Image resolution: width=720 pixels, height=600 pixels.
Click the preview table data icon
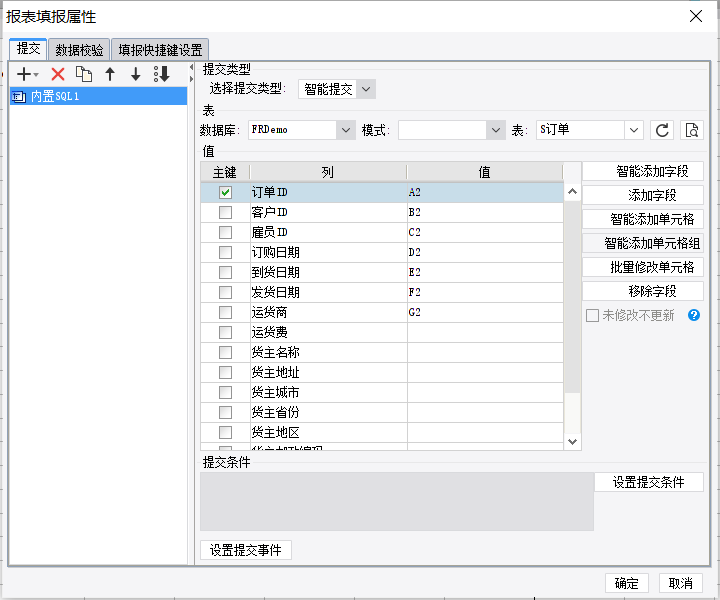tap(692, 130)
